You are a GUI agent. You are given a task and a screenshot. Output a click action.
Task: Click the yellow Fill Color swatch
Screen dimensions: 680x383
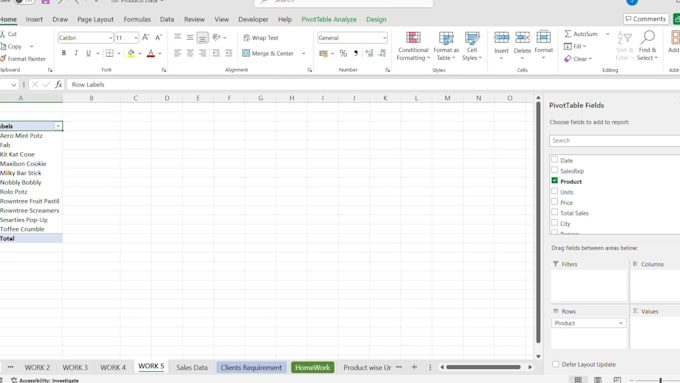coord(131,53)
